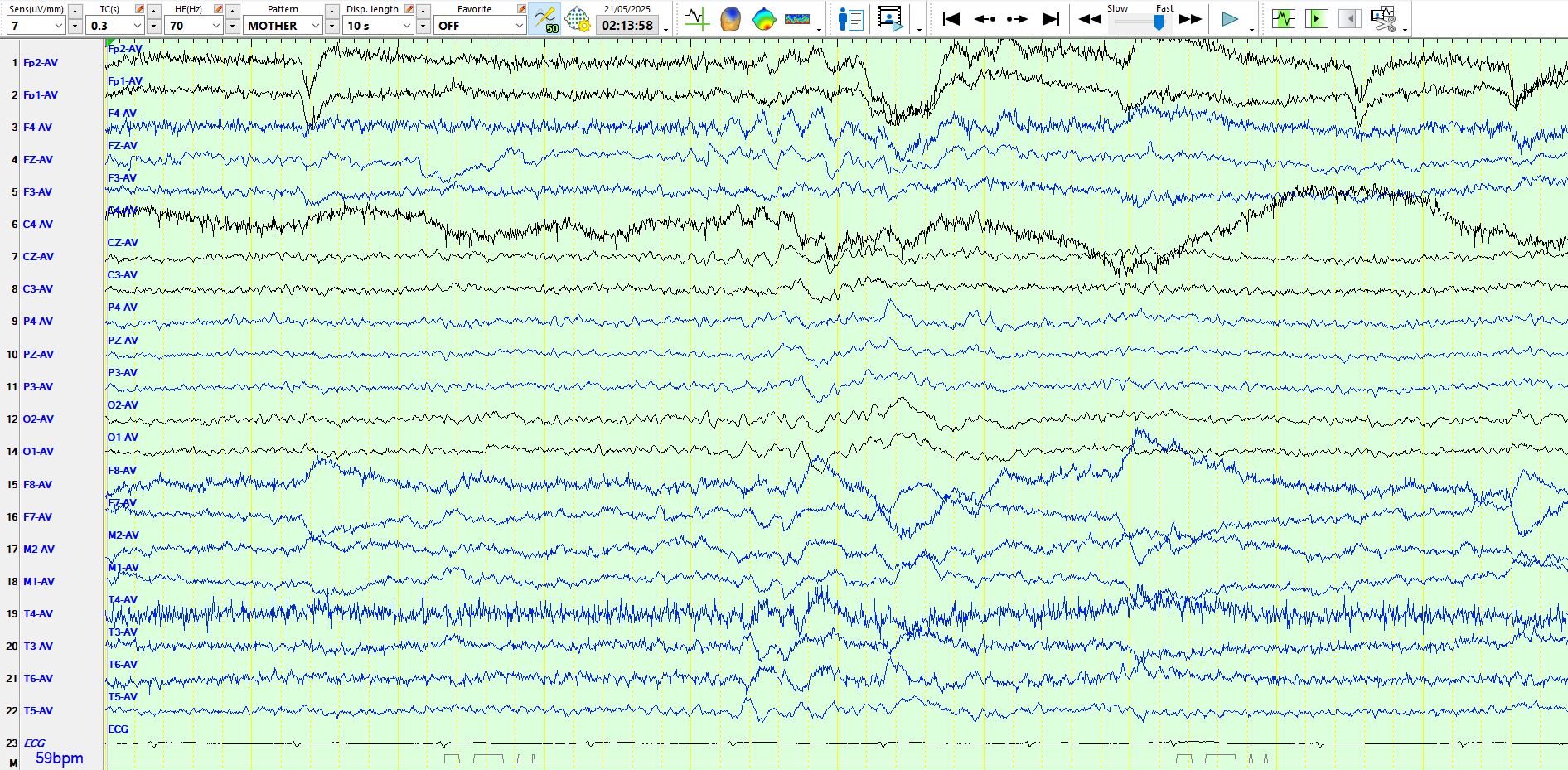Open the patient information panel icon
Viewport: 1568px width, 770px height.
coord(850,19)
